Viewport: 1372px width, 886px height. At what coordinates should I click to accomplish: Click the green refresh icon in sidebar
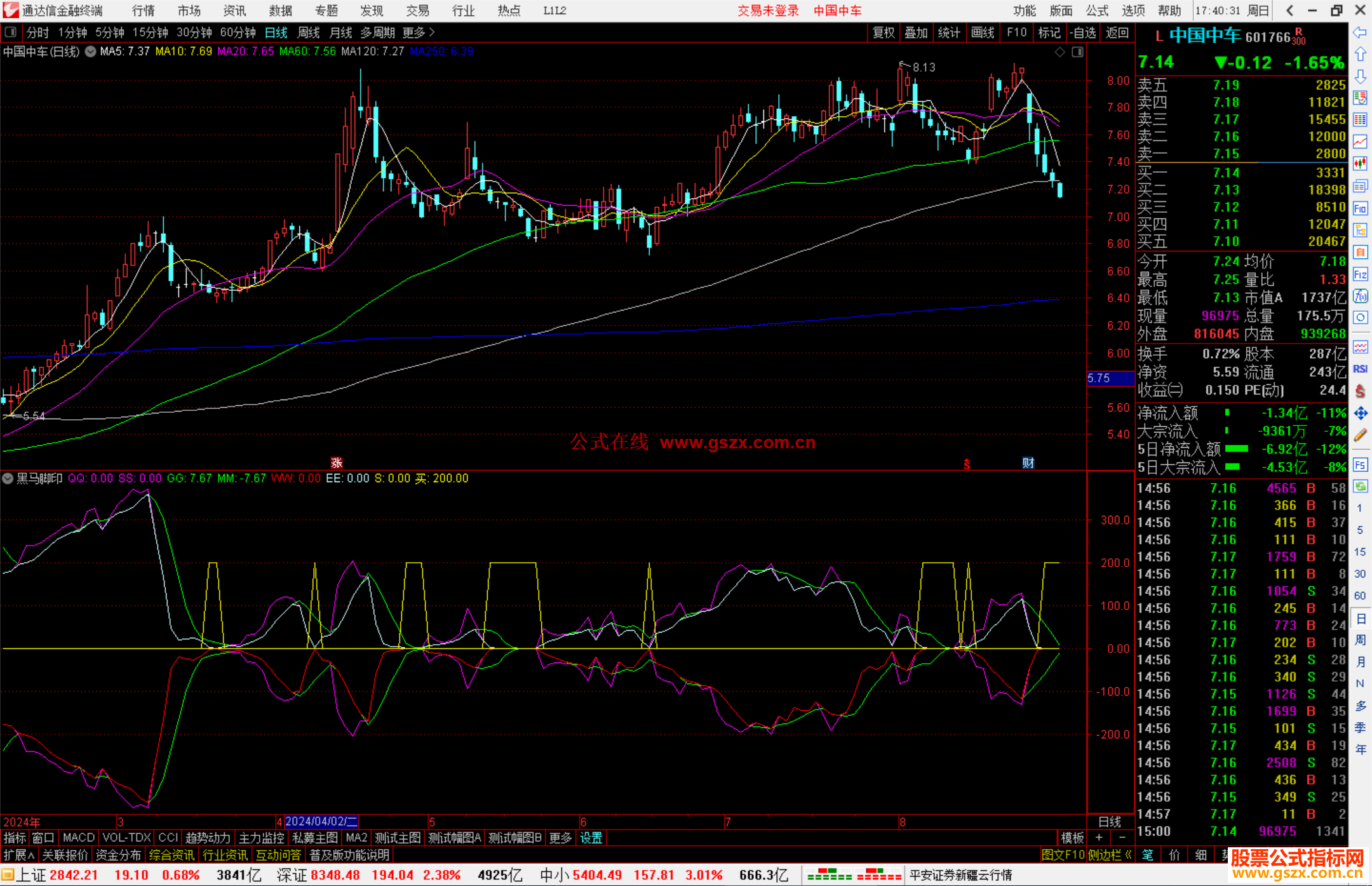point(1360,487)
